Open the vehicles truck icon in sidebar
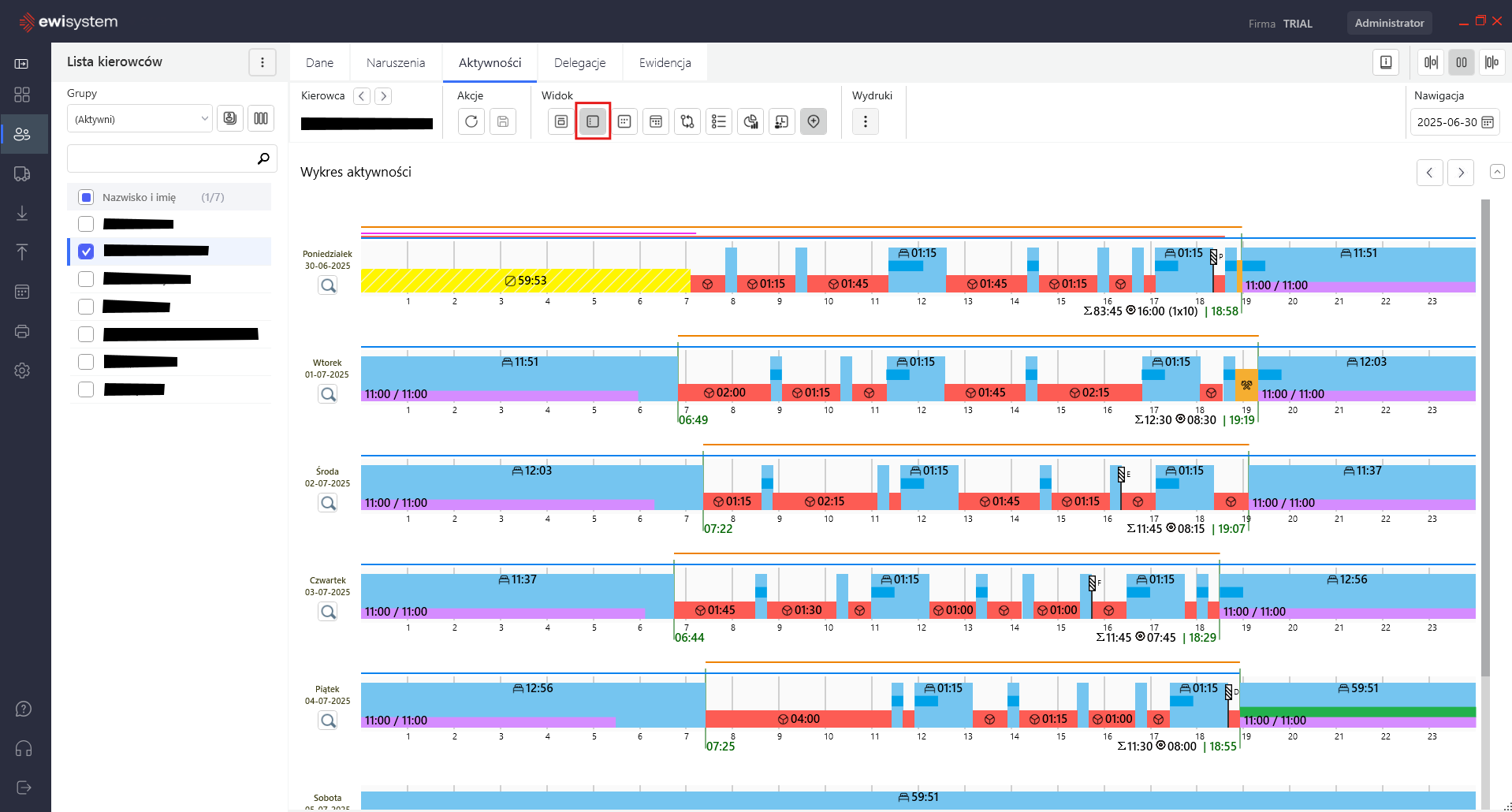 [x=22, y=173]
